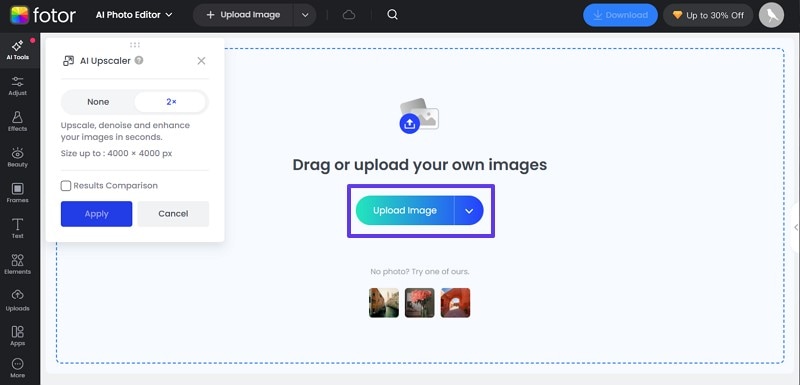The width and height of the screenshot is (800, 385).
Task: Click the Cancel button
Action: point(173,214)
